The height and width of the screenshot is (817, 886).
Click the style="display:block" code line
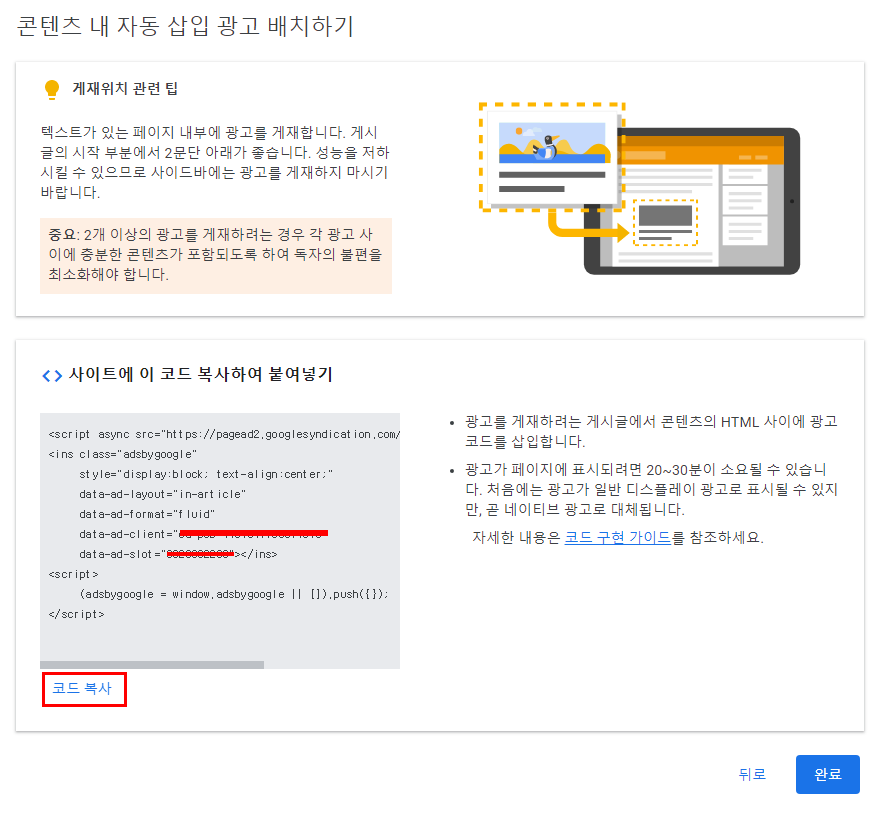[206, 475]
